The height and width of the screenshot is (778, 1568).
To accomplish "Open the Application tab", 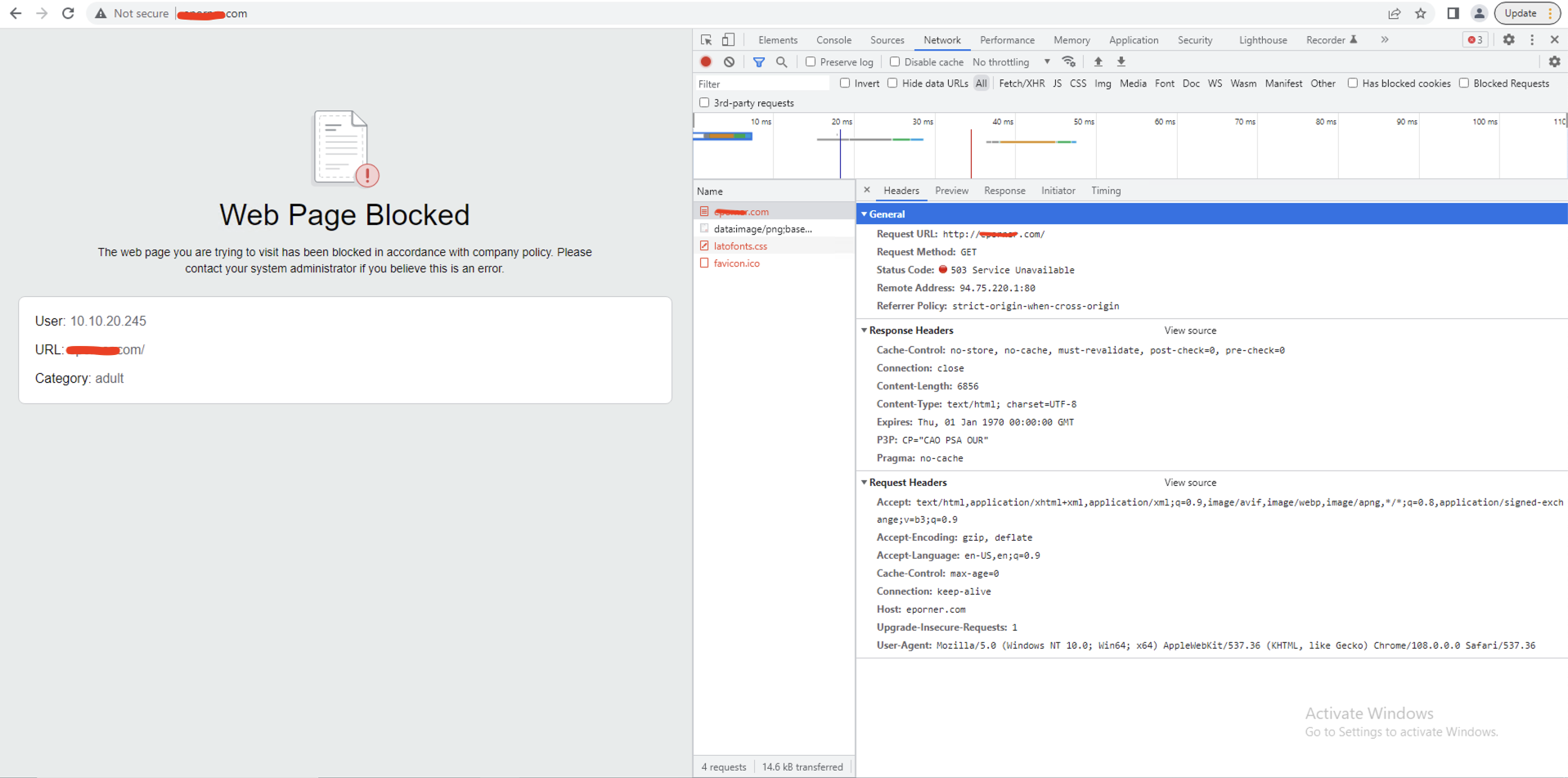I will coord(1134,40).
